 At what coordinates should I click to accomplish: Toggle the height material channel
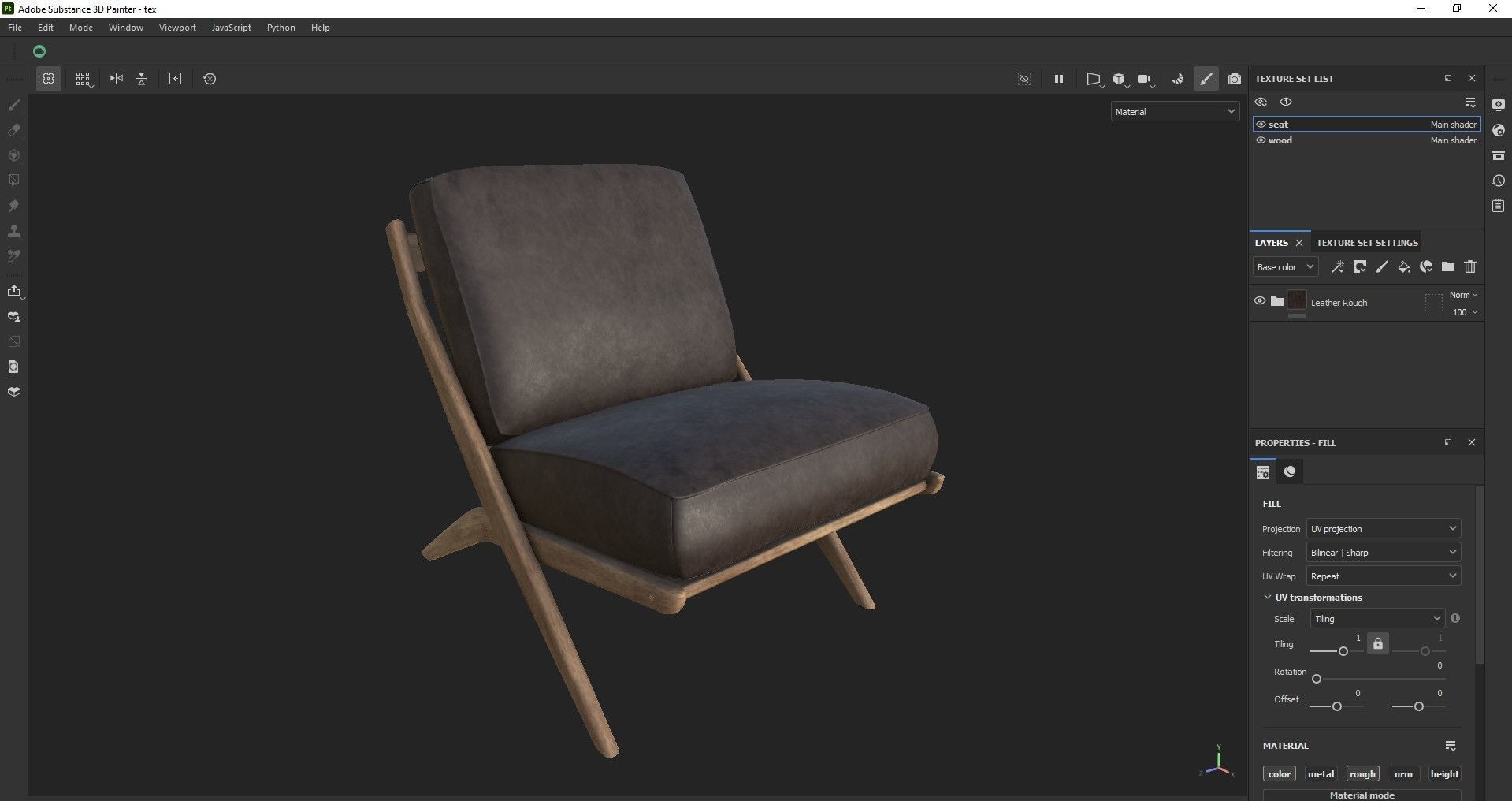(x=1445, y=774)
